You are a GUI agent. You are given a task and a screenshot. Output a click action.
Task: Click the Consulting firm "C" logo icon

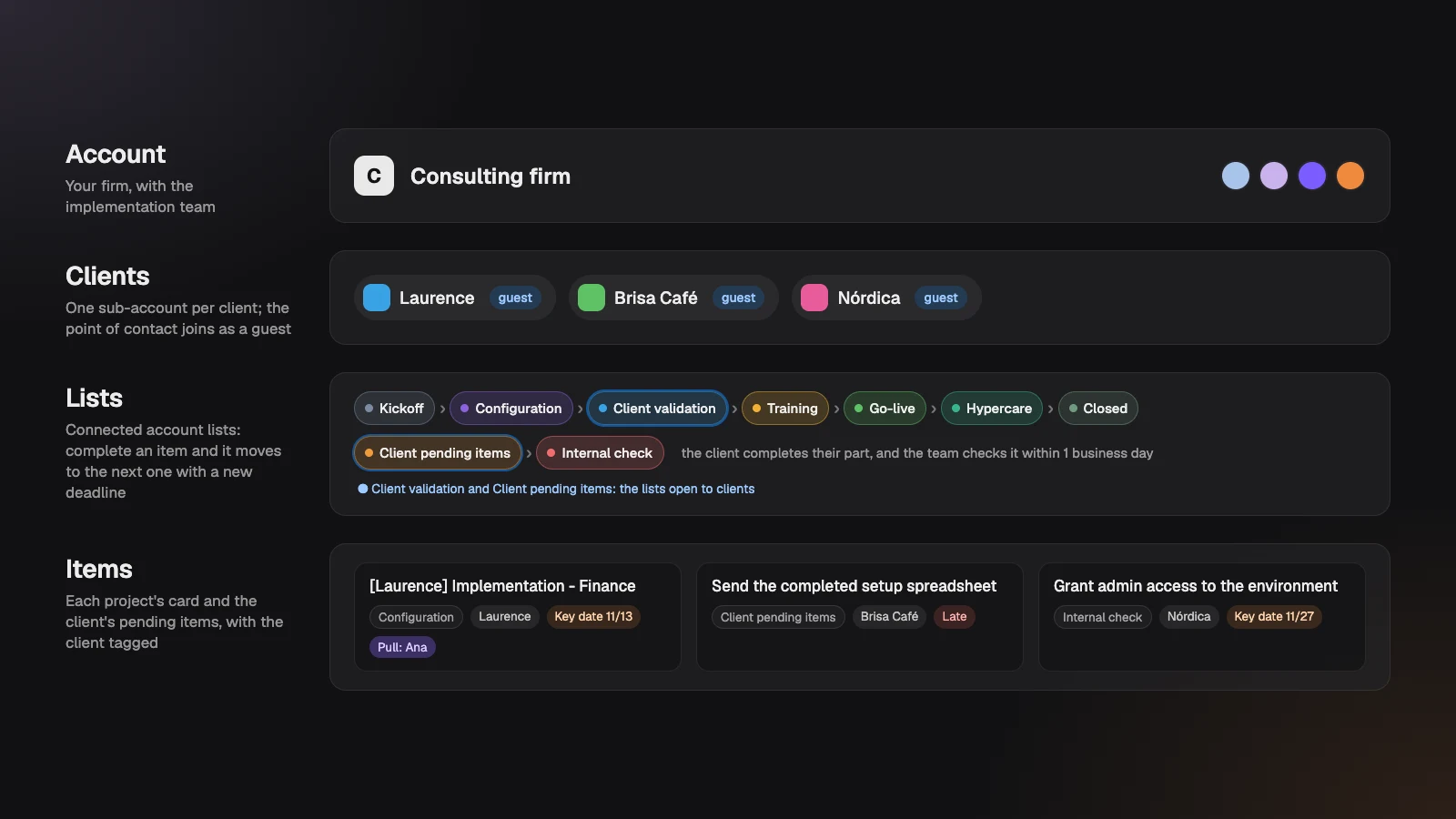[x=374, y=176]
